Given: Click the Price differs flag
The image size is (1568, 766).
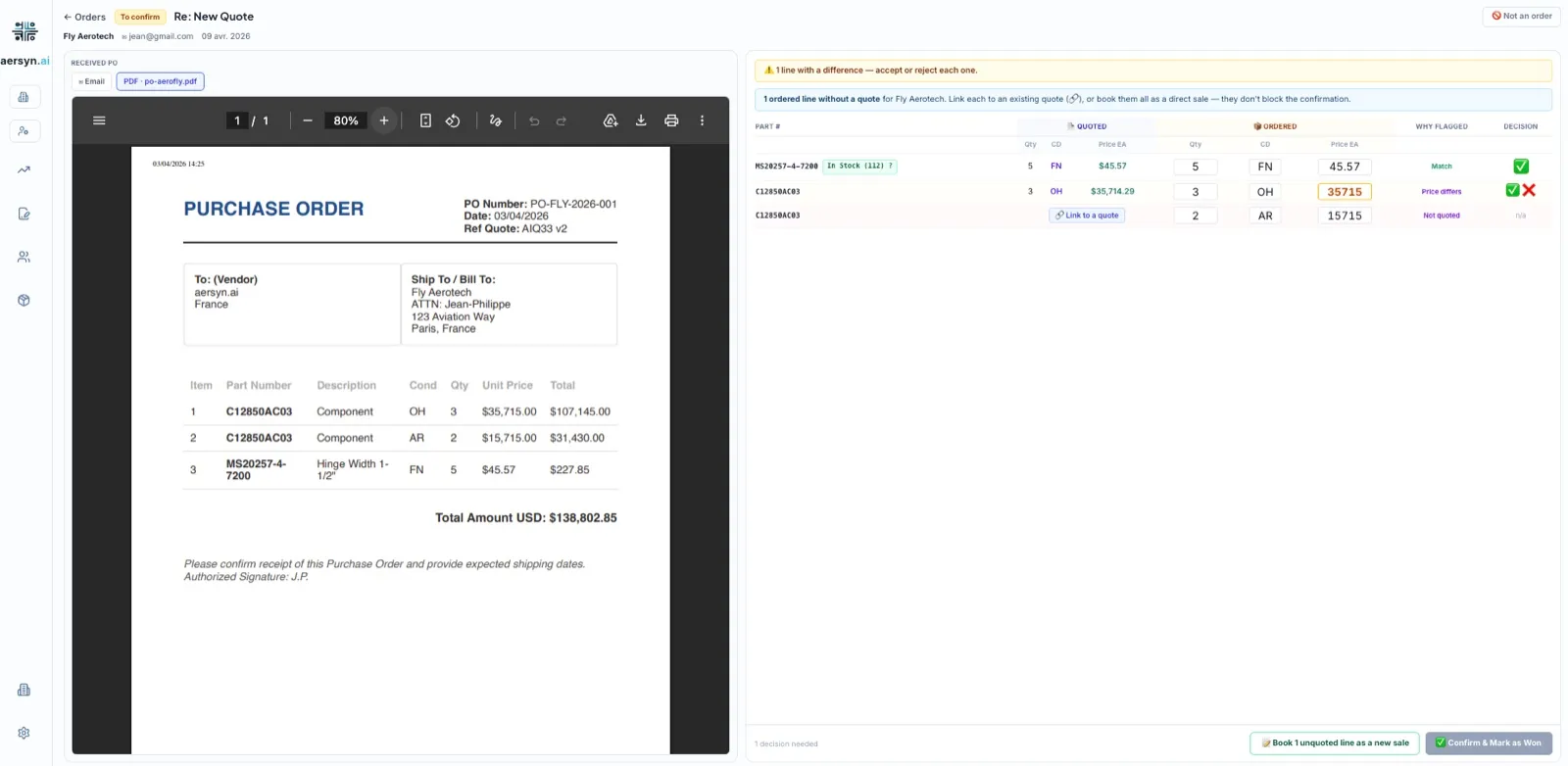Looking at the screenshot, I should pos(1442,192).
